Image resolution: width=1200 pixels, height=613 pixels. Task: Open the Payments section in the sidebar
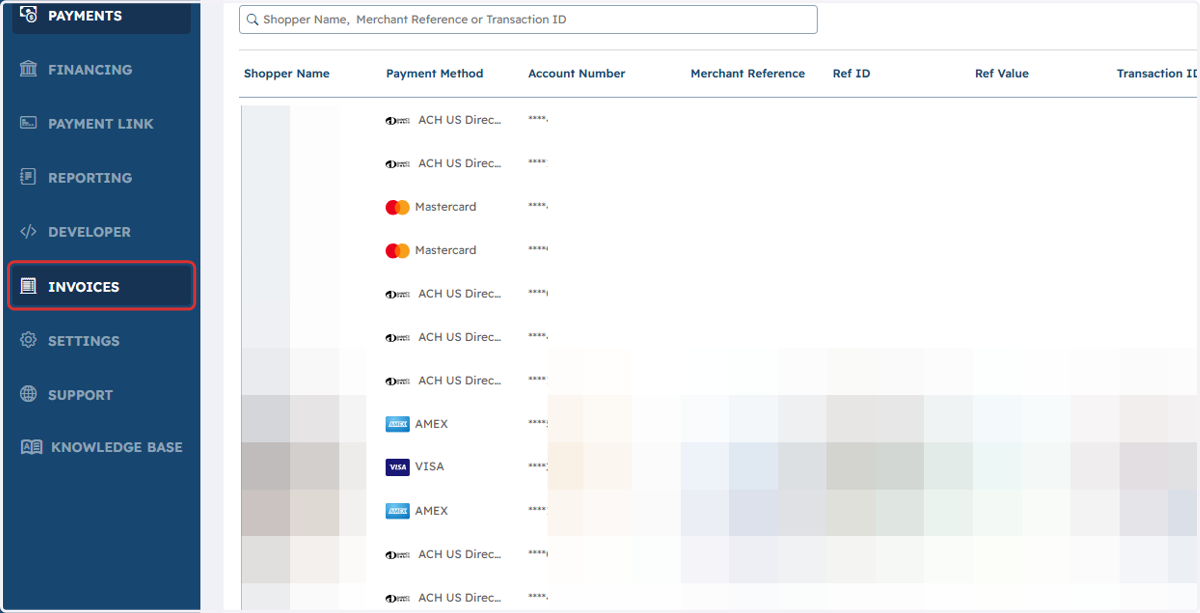coord(101,16)
